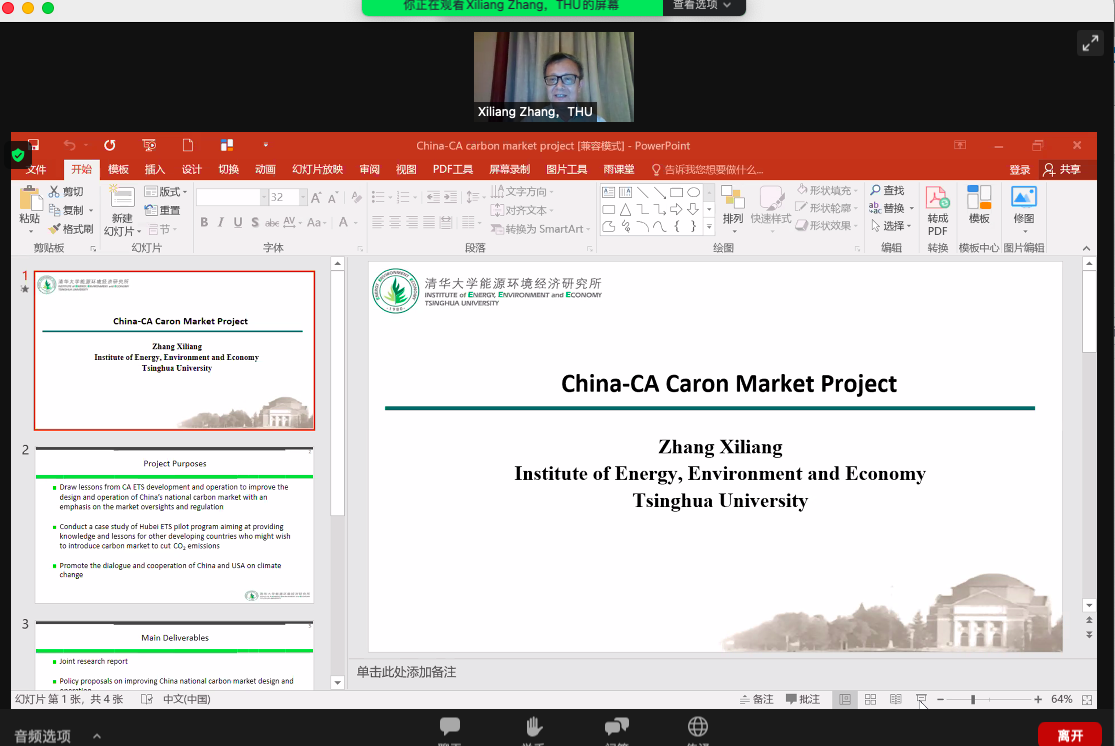Open the Insert (插入) ribbon tab
1115x746 pixels.
tap(155, 169)
